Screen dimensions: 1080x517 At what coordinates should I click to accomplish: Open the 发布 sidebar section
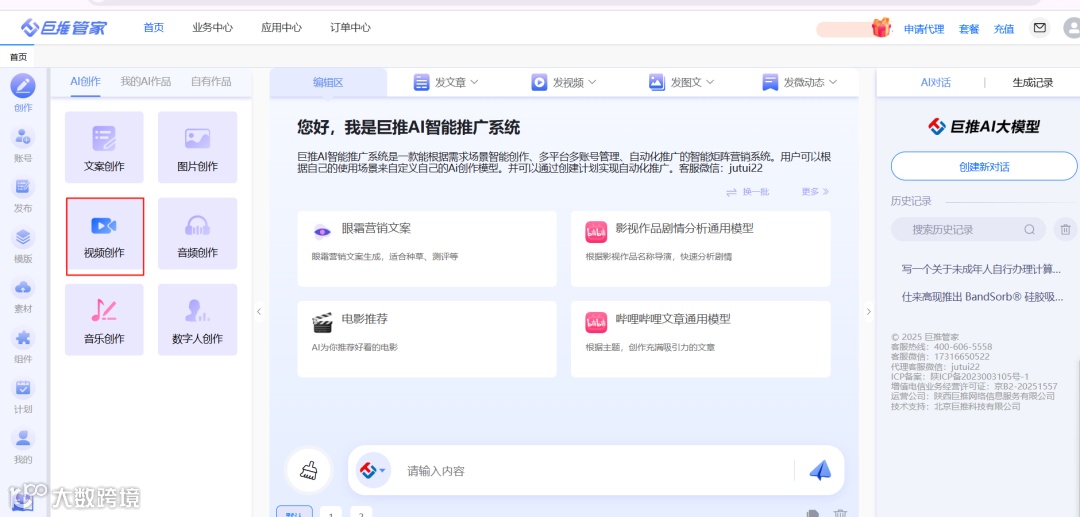tap(23, 194)
